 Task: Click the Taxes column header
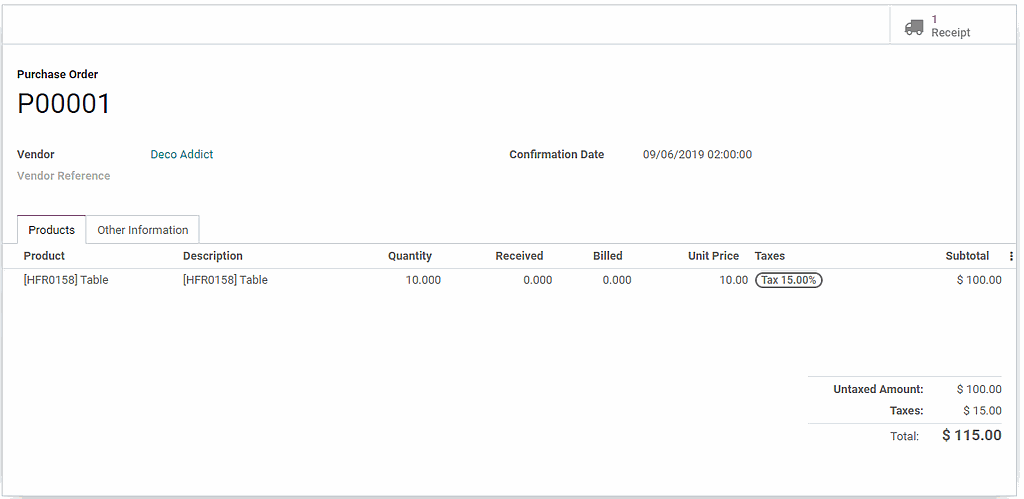pyautogui.click(x=770, y=256)
